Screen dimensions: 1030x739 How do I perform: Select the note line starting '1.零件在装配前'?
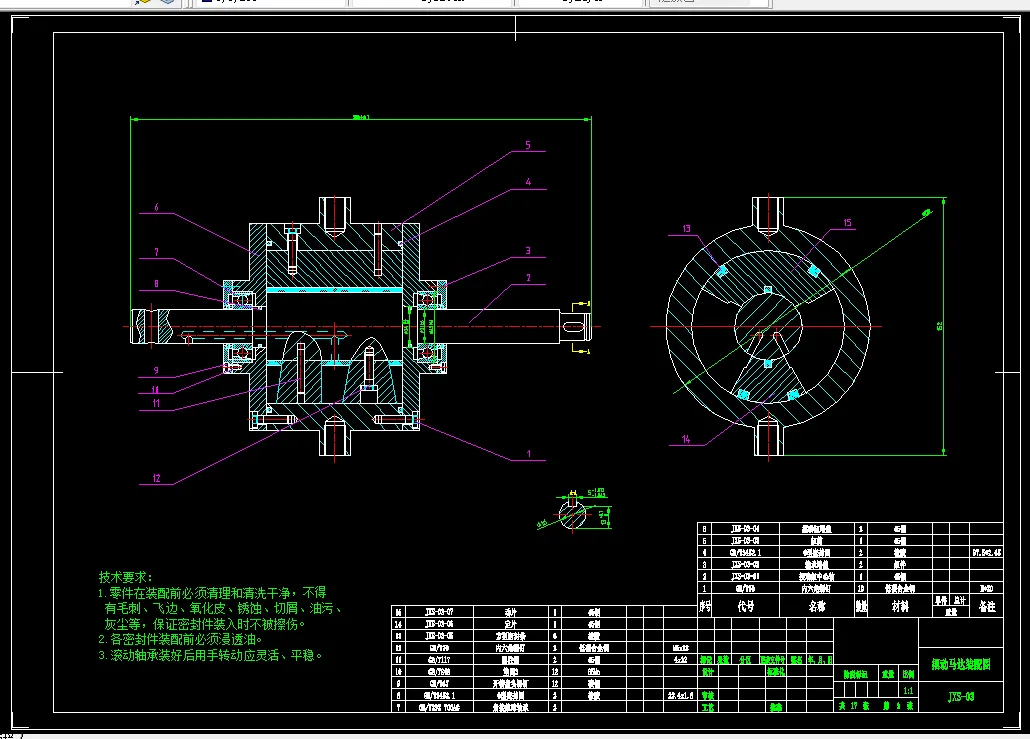212,593
